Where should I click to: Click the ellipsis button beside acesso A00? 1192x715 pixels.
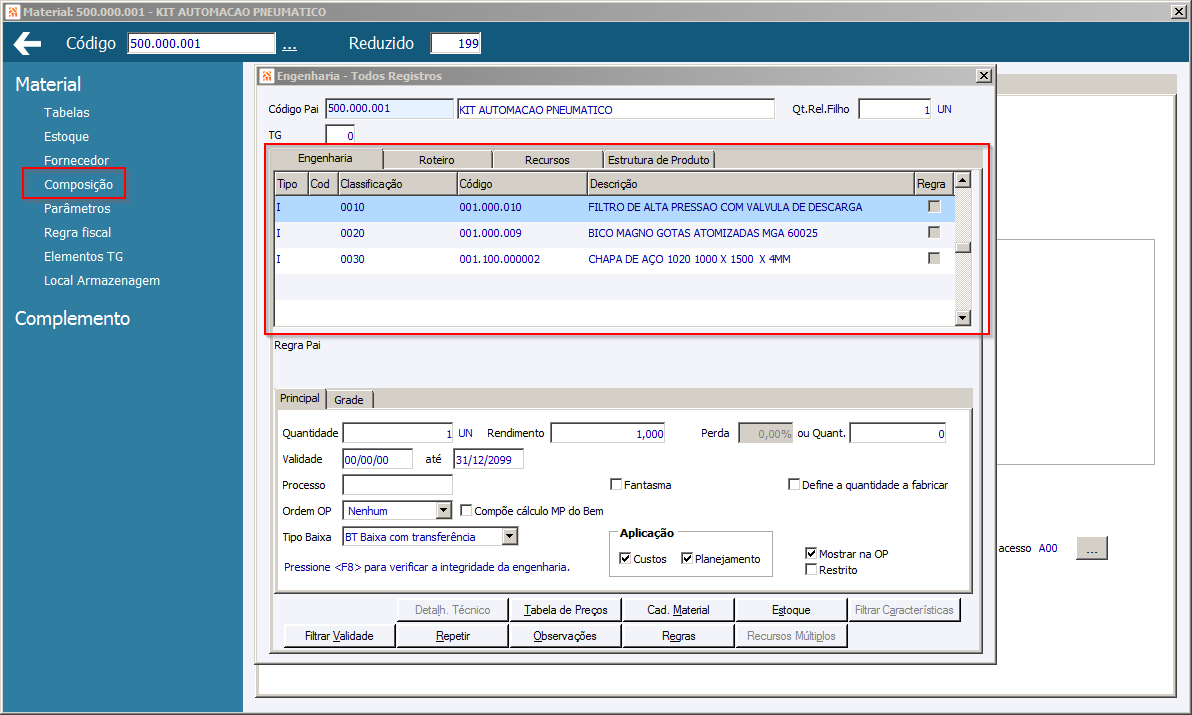tap(1091, 548)
